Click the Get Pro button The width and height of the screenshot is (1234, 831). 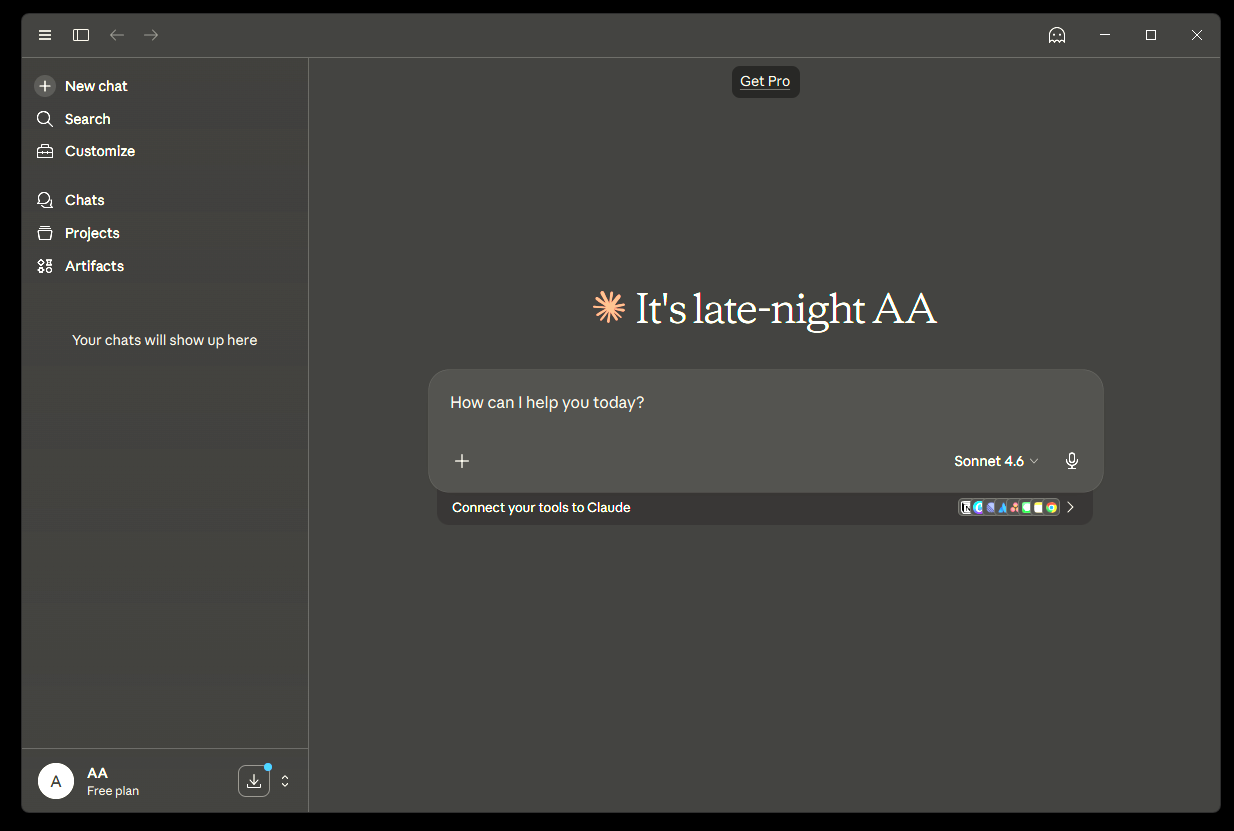click(765, 82)
